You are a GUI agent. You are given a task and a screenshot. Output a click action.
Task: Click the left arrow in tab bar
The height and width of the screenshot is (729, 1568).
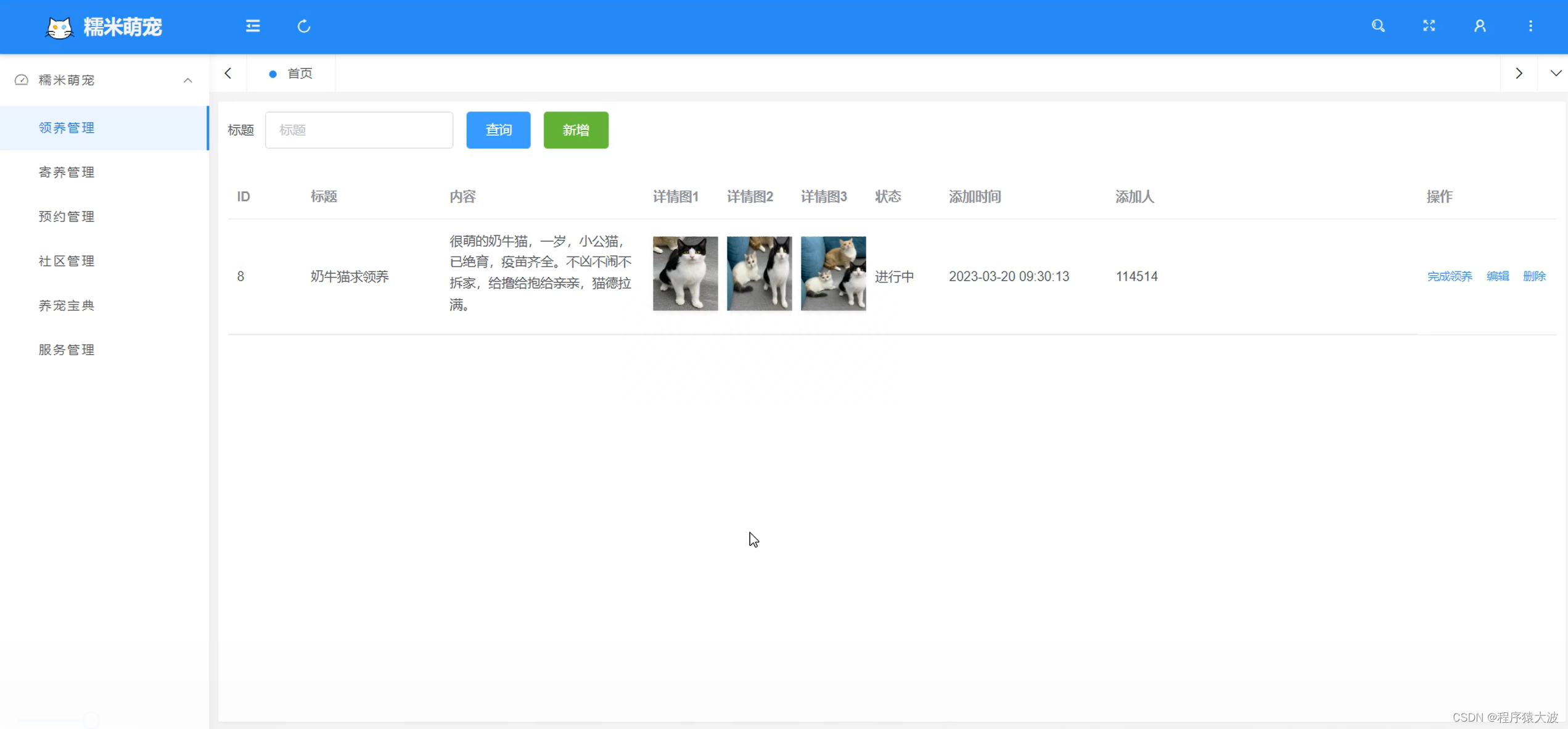coord(229,73)
